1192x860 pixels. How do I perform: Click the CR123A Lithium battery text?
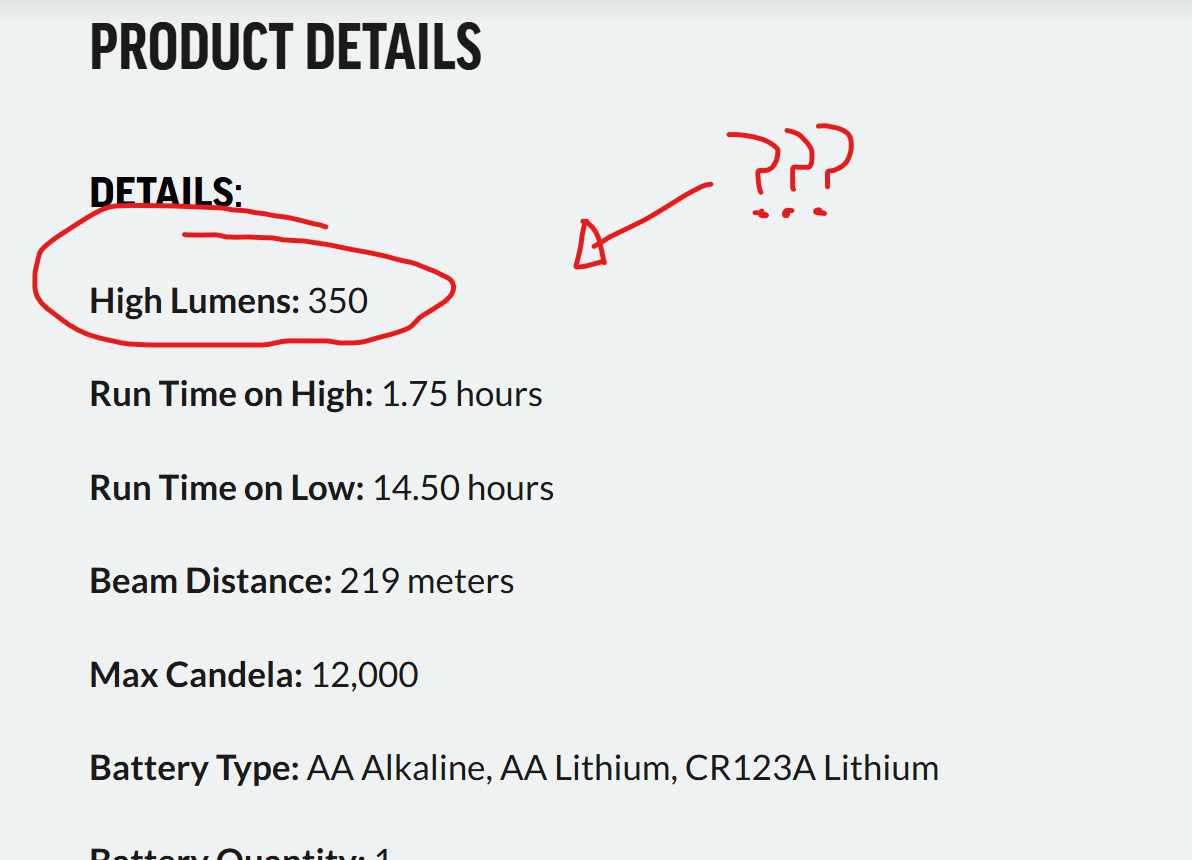click(812, 769)
